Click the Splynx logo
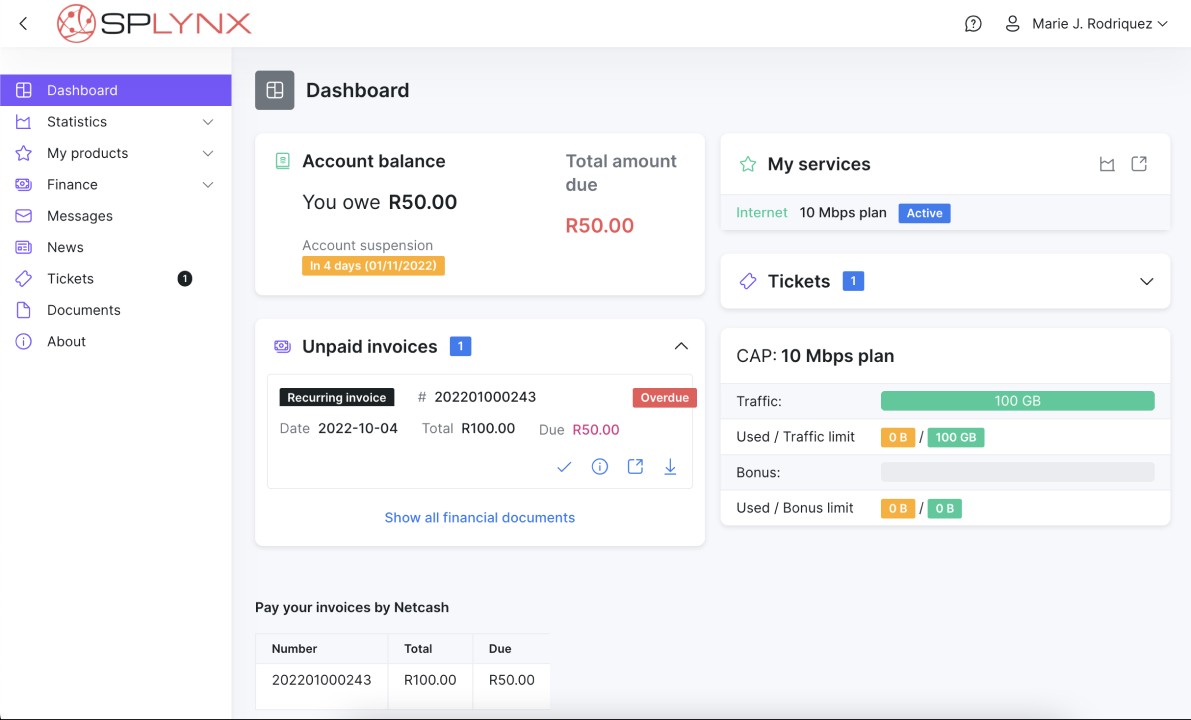The width and height of the screenshot is (1191, 720). click(154, 24)
